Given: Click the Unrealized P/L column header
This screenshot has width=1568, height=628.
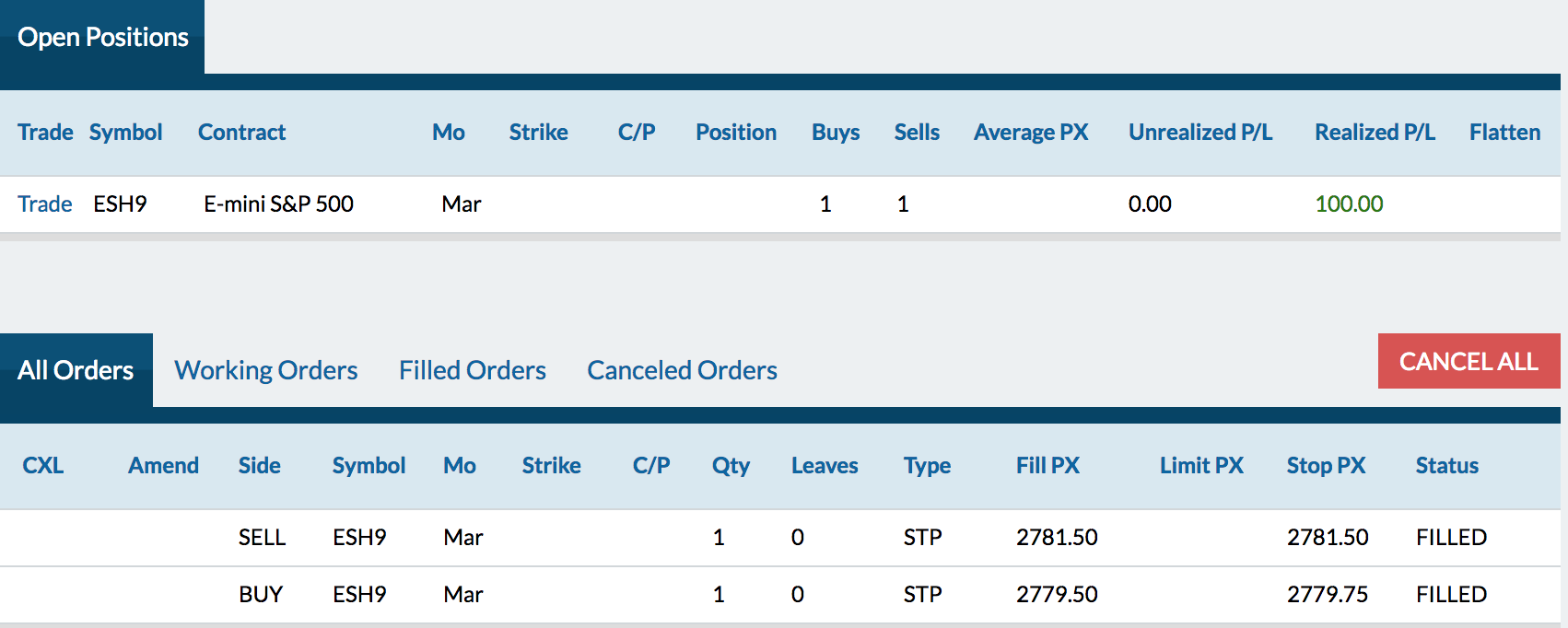Looking at the screenshot, I should pyautogui.click(x=1200, y=132).
